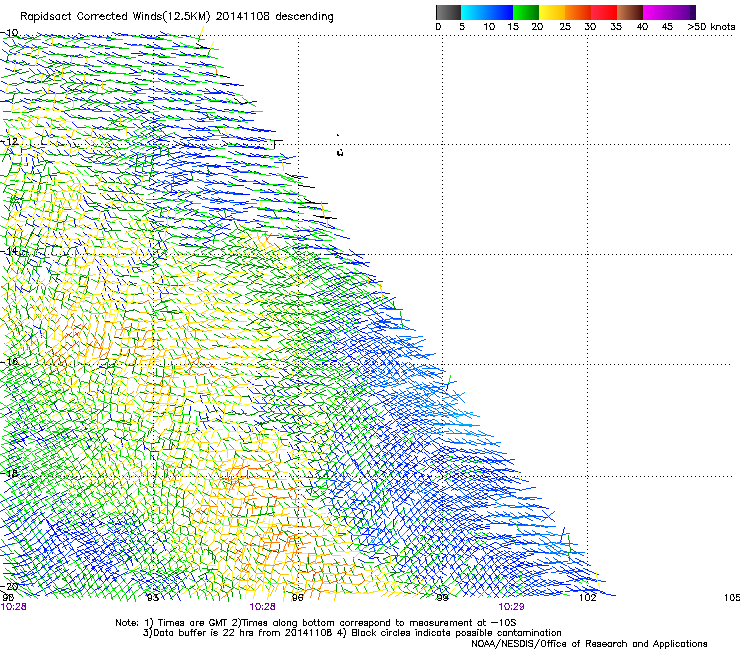740x650 pixels.
Task: Click the '-18' latitude axis label
Action: [x=9, y=473]
